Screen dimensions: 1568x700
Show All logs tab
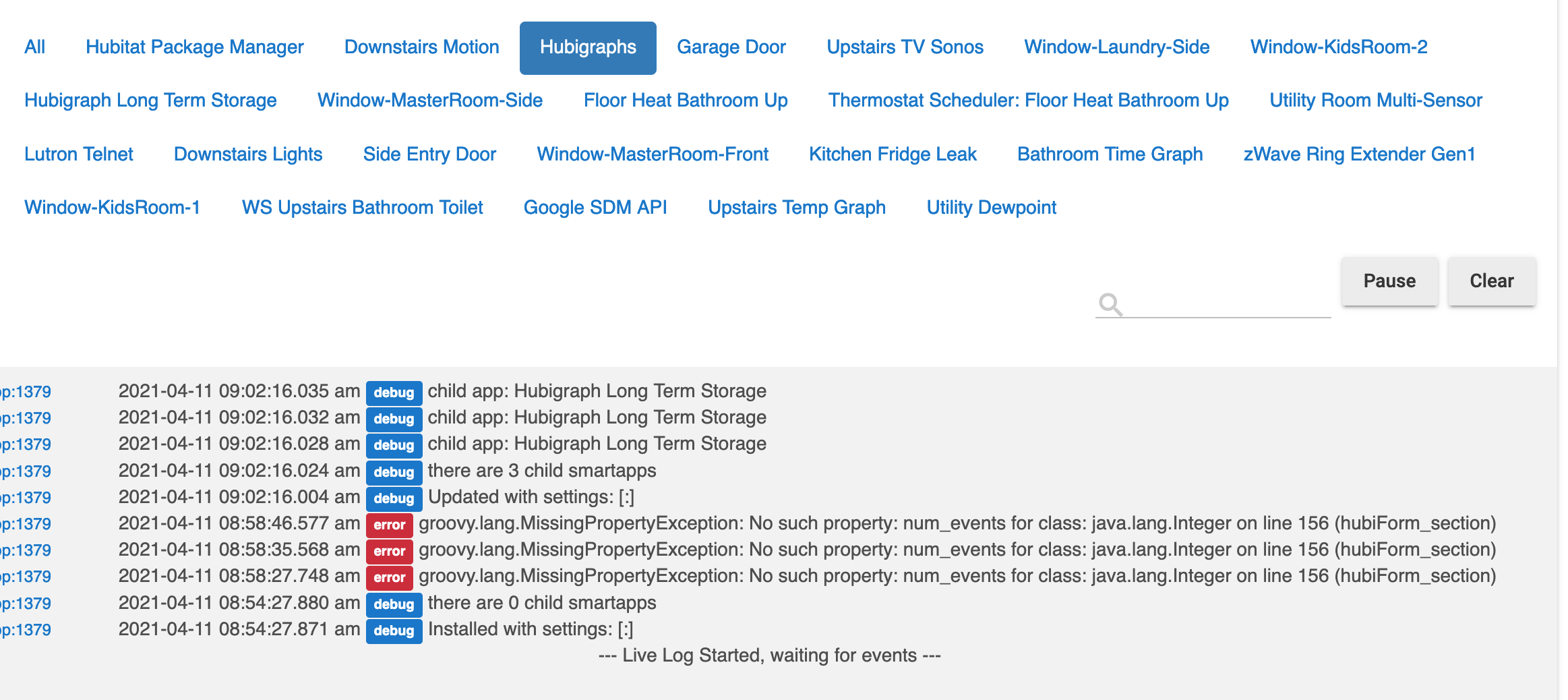35,47
